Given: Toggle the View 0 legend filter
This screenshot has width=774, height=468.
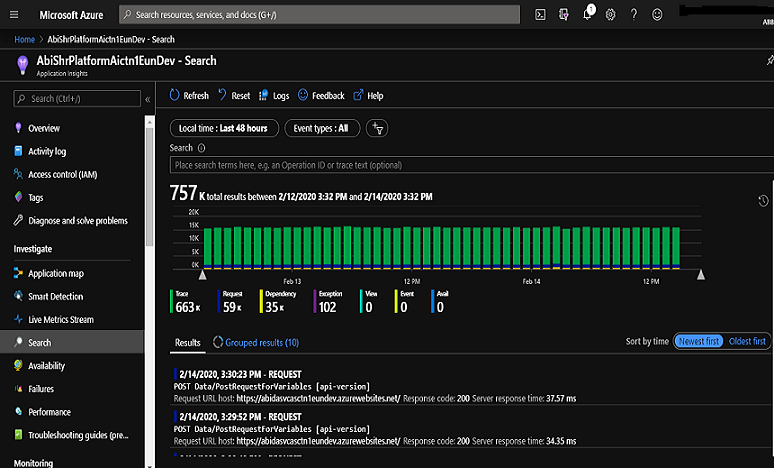Looking at the screenshot, I should click(x=369, y=302).
